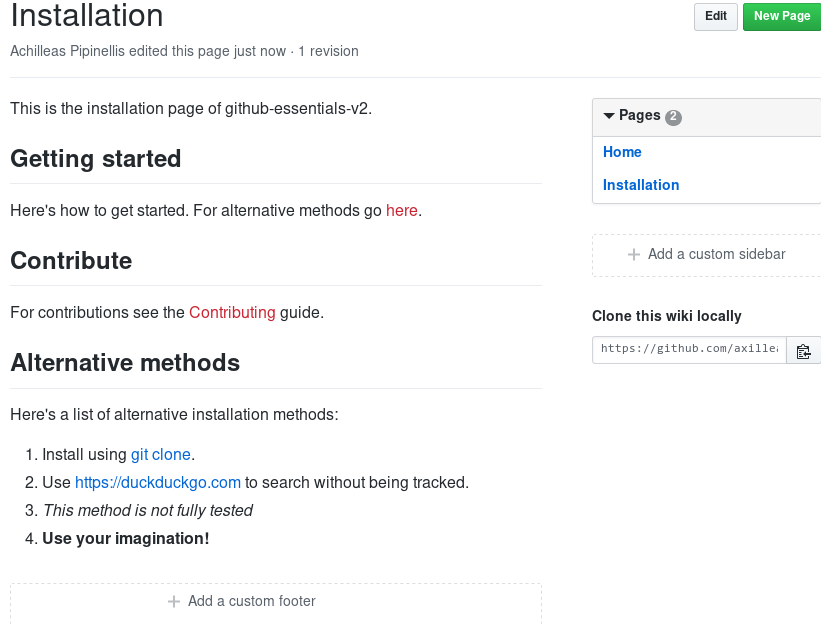Open Installation link in the Pages sidebar
Viewport: 828px width, 630px height.
(x=641, y=185)
